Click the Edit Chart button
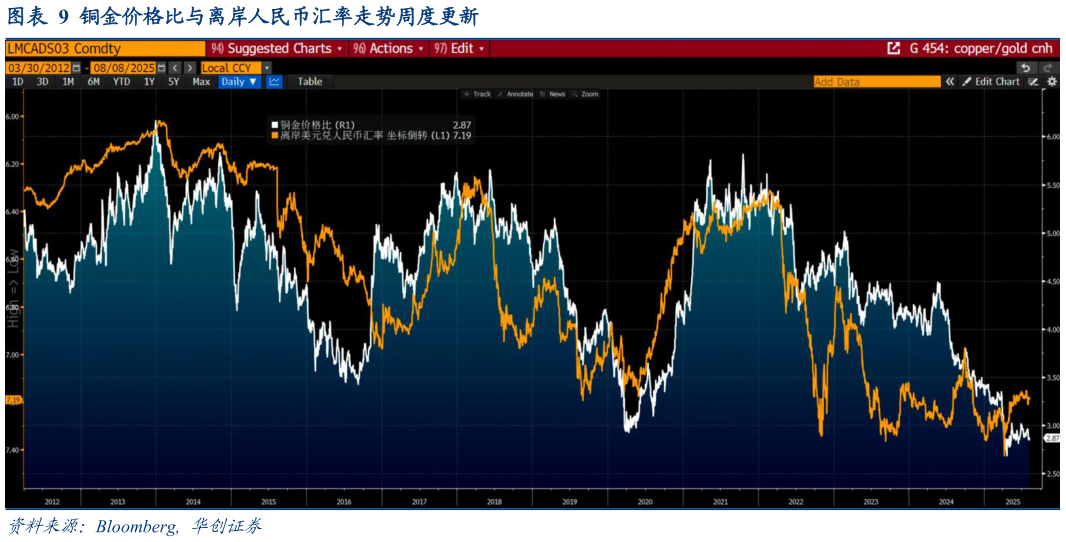The height and width of the screenshot is (542, 1066). (x=992, y=82)
